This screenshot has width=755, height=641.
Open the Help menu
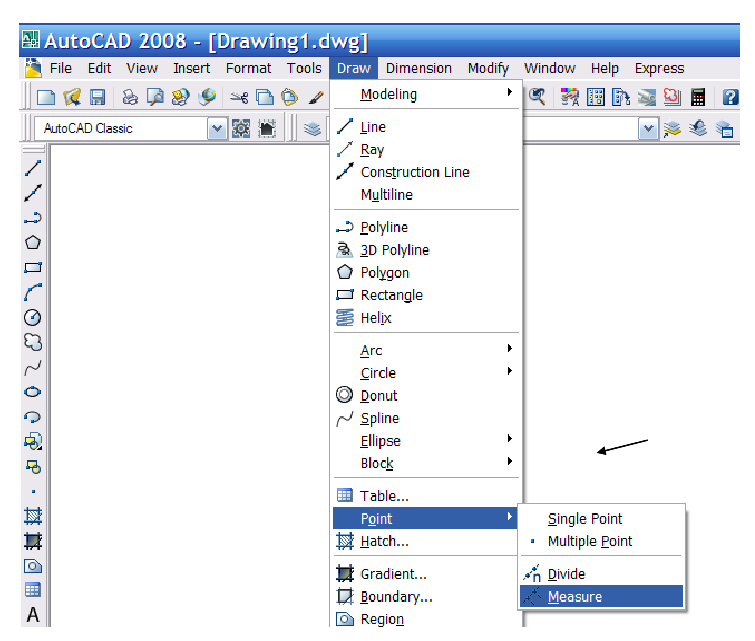coord(605,68)
